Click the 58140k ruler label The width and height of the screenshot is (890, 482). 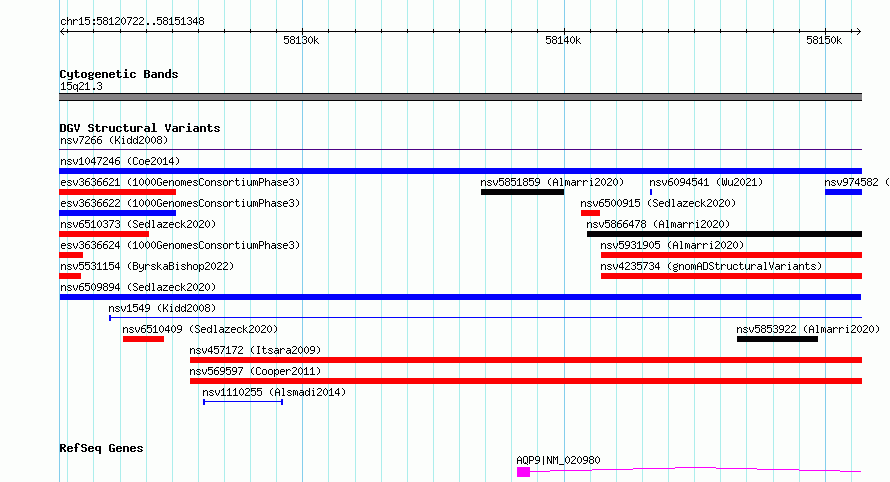[x=562, y=40]
